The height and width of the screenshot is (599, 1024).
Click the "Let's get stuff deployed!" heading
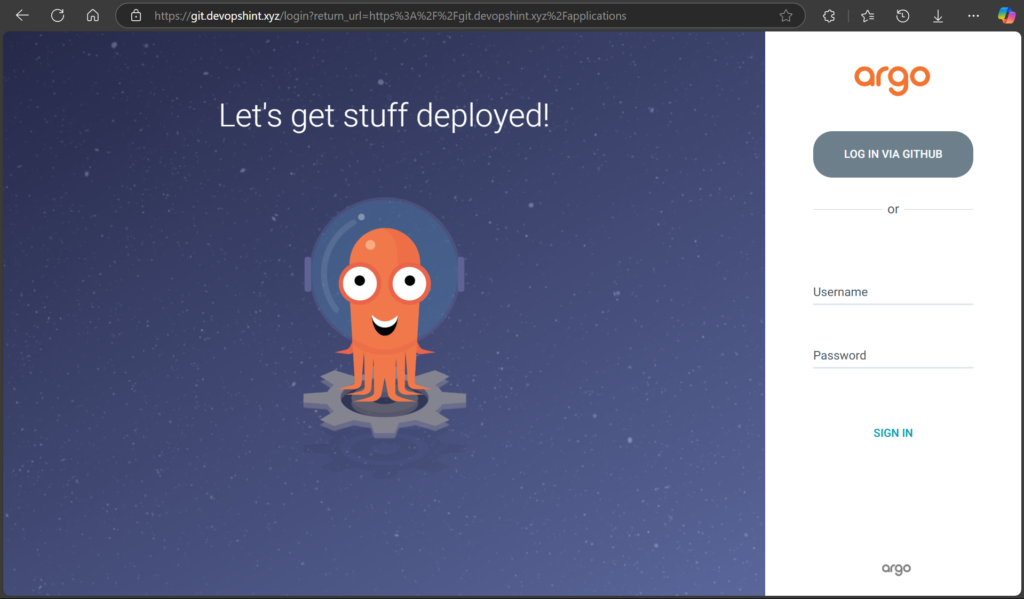(384, 116)
